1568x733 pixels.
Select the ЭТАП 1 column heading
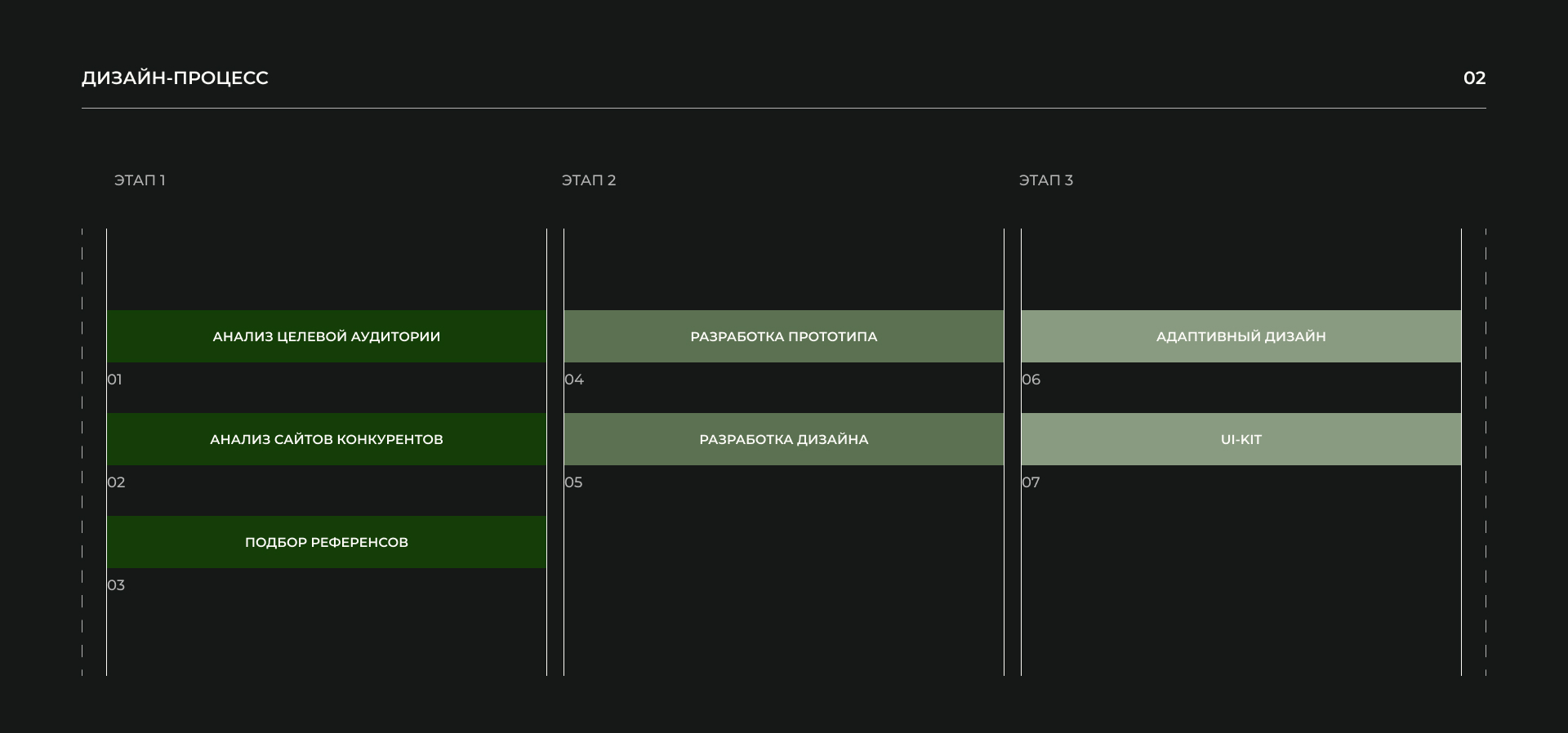tap(140, 180)
